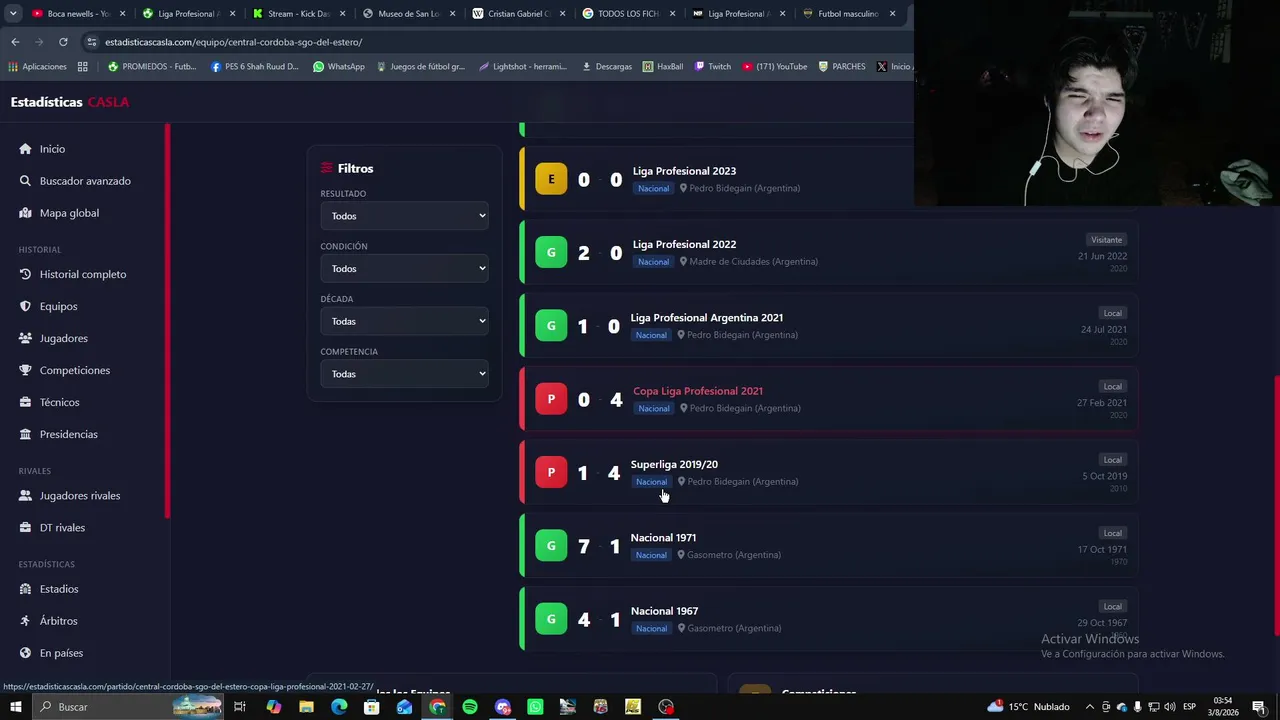1280x720 pixels.
Task: Open the PARCHES bookmark
Action: tap(841, 67)
